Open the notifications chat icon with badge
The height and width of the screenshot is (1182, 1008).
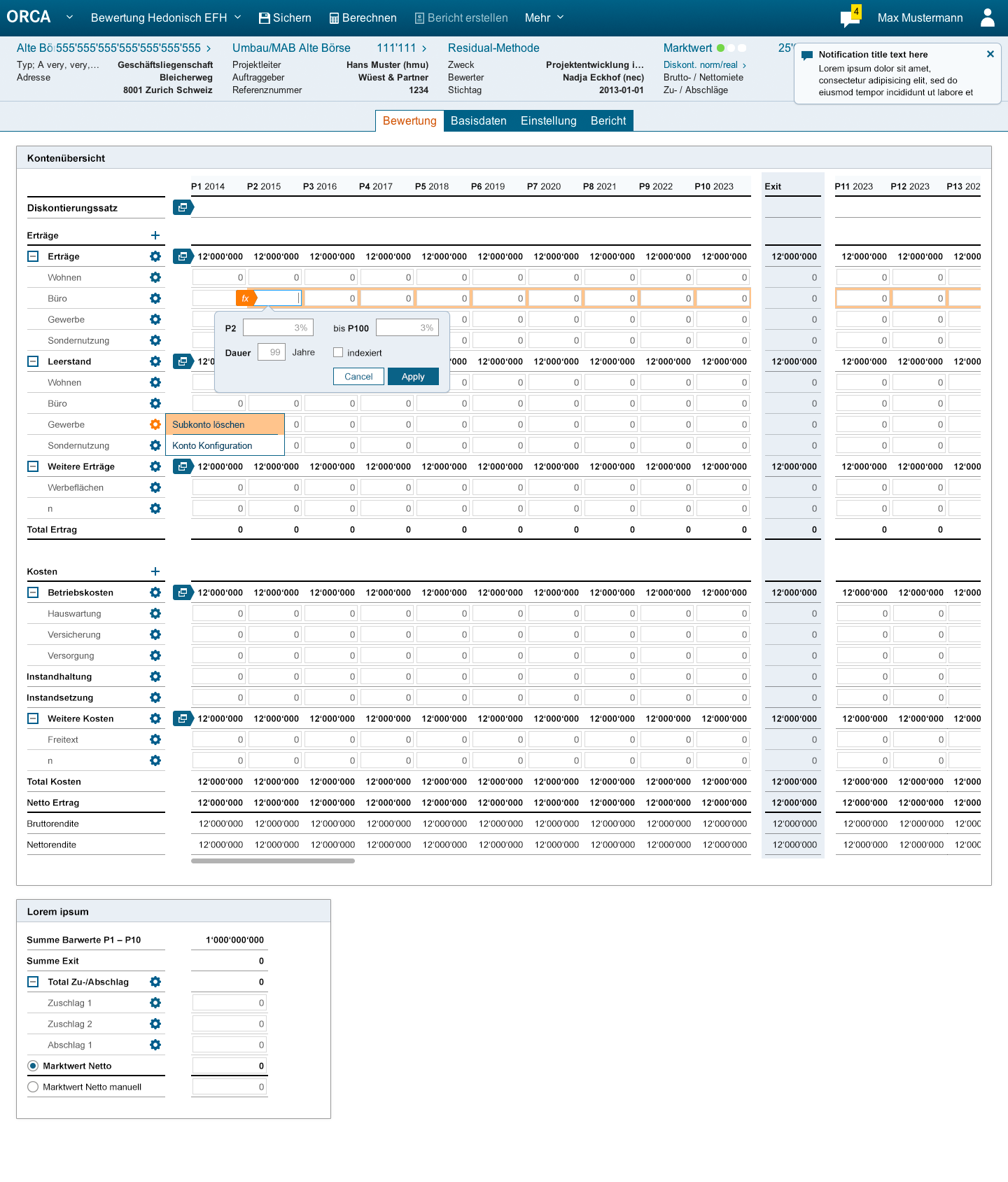coord(850,17)
